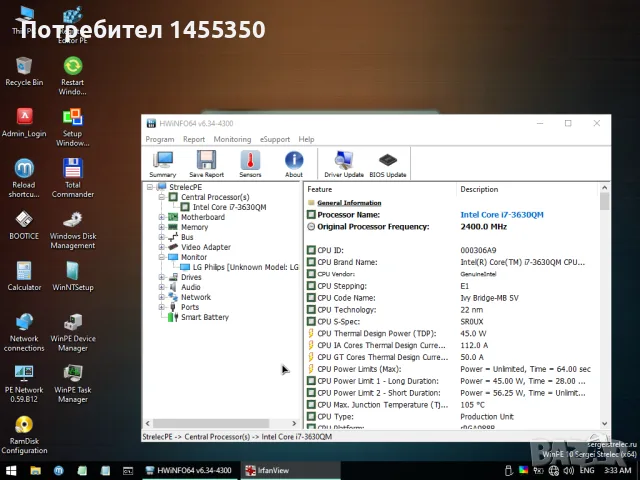
Task: Click Reload shortcuts desktop icon
Action: click(24, 178)
